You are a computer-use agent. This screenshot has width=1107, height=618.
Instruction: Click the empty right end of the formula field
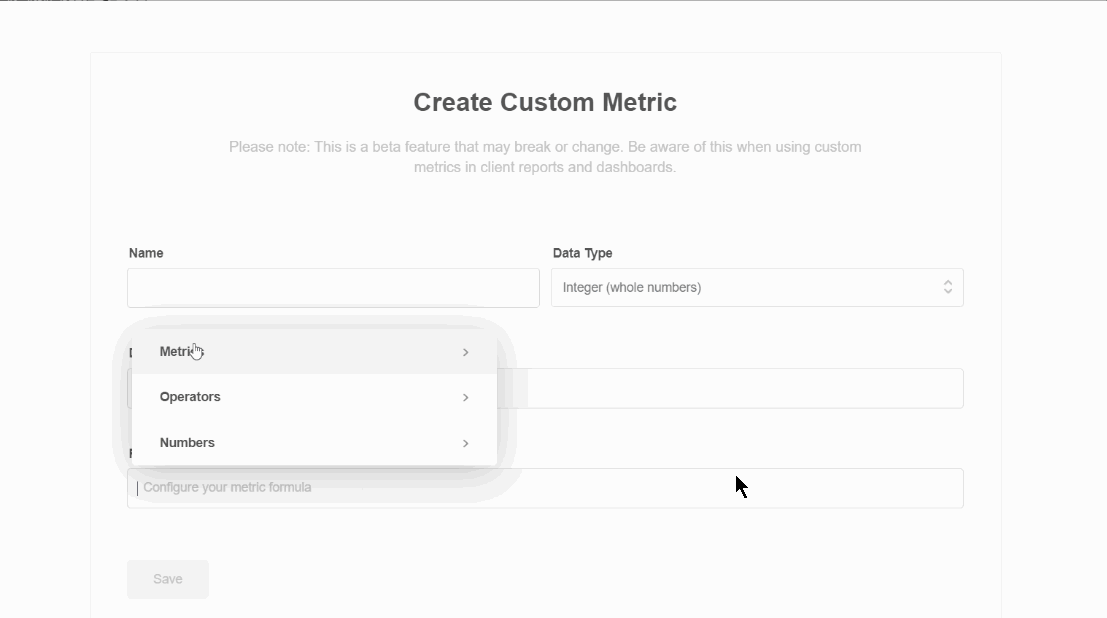coord(900,488)
